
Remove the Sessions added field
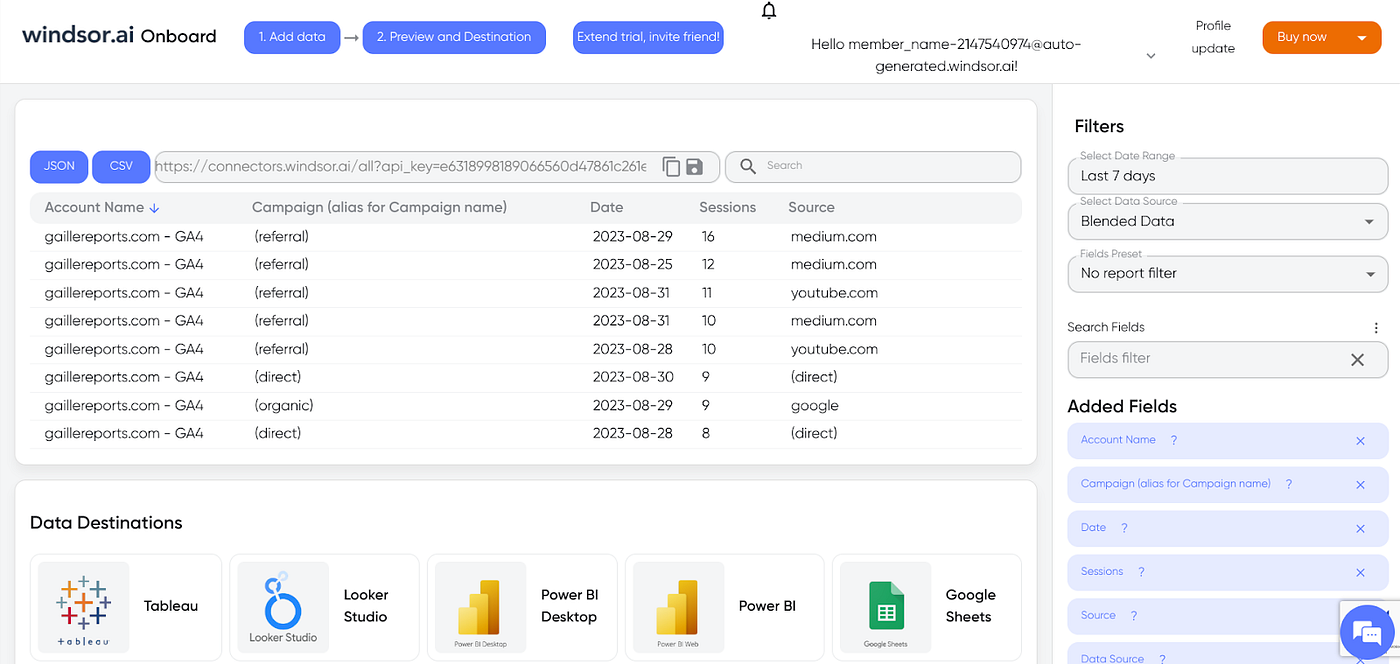point(1360,573)
